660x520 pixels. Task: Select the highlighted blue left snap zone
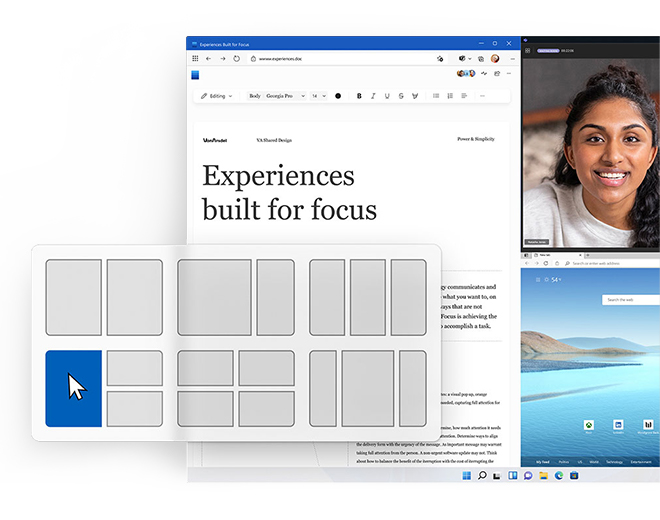[x=73, y=388]
